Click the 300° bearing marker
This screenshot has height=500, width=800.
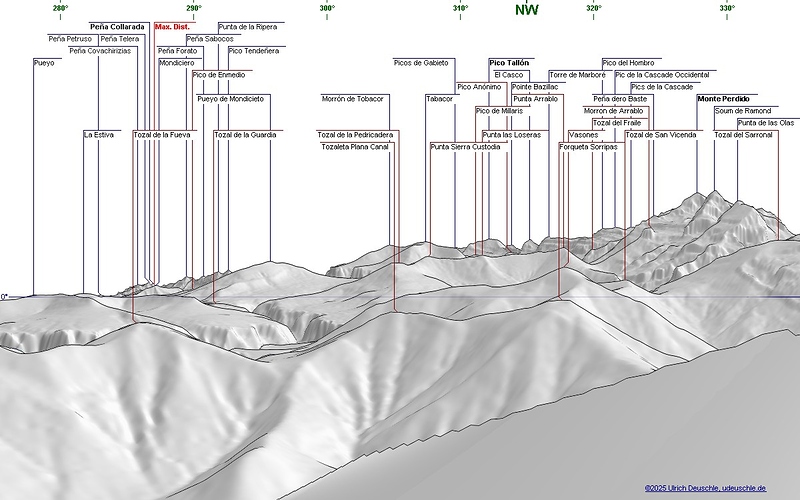(x=327, y=8)
